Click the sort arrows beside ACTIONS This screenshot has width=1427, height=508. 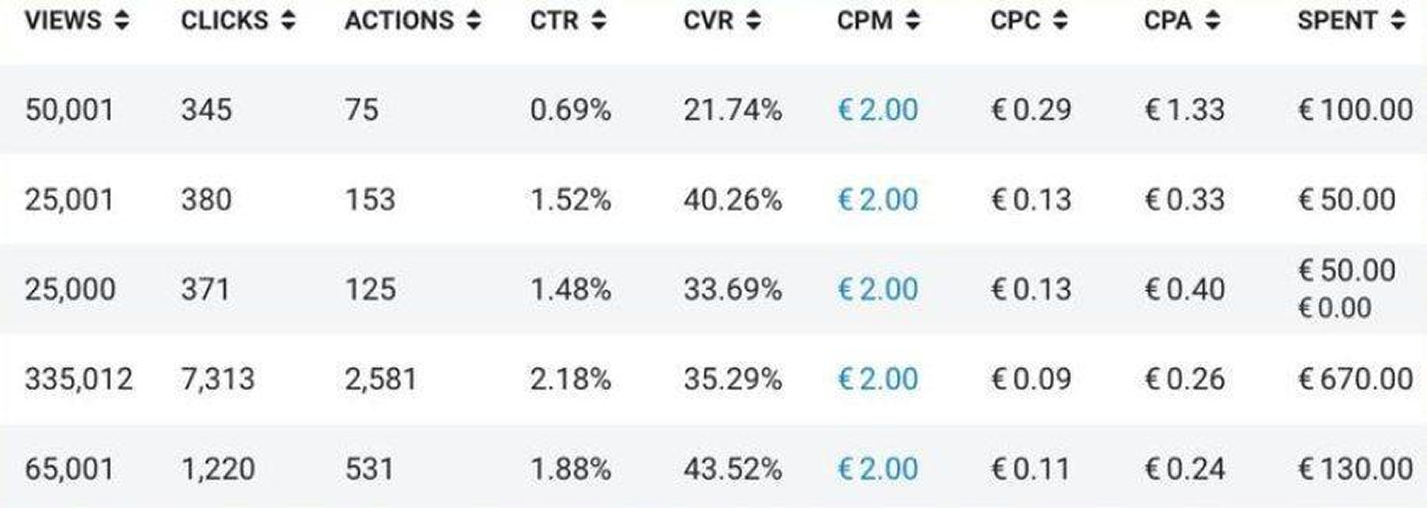point(473,21)
